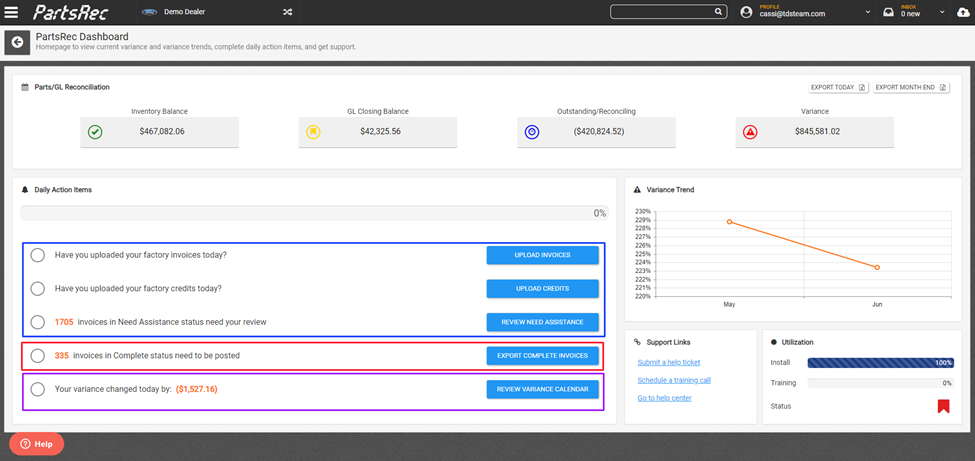Open the Go to help center link
Image resolution: width=975 pixels, height=461 pixels.
tap(665, 398)
